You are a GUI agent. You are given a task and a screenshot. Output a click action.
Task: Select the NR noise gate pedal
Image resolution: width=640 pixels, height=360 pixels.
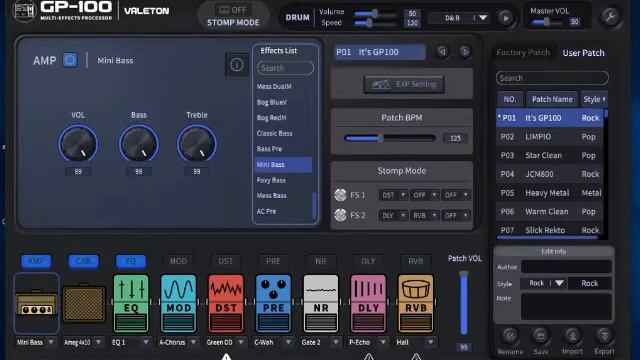(x=320, y=303)
